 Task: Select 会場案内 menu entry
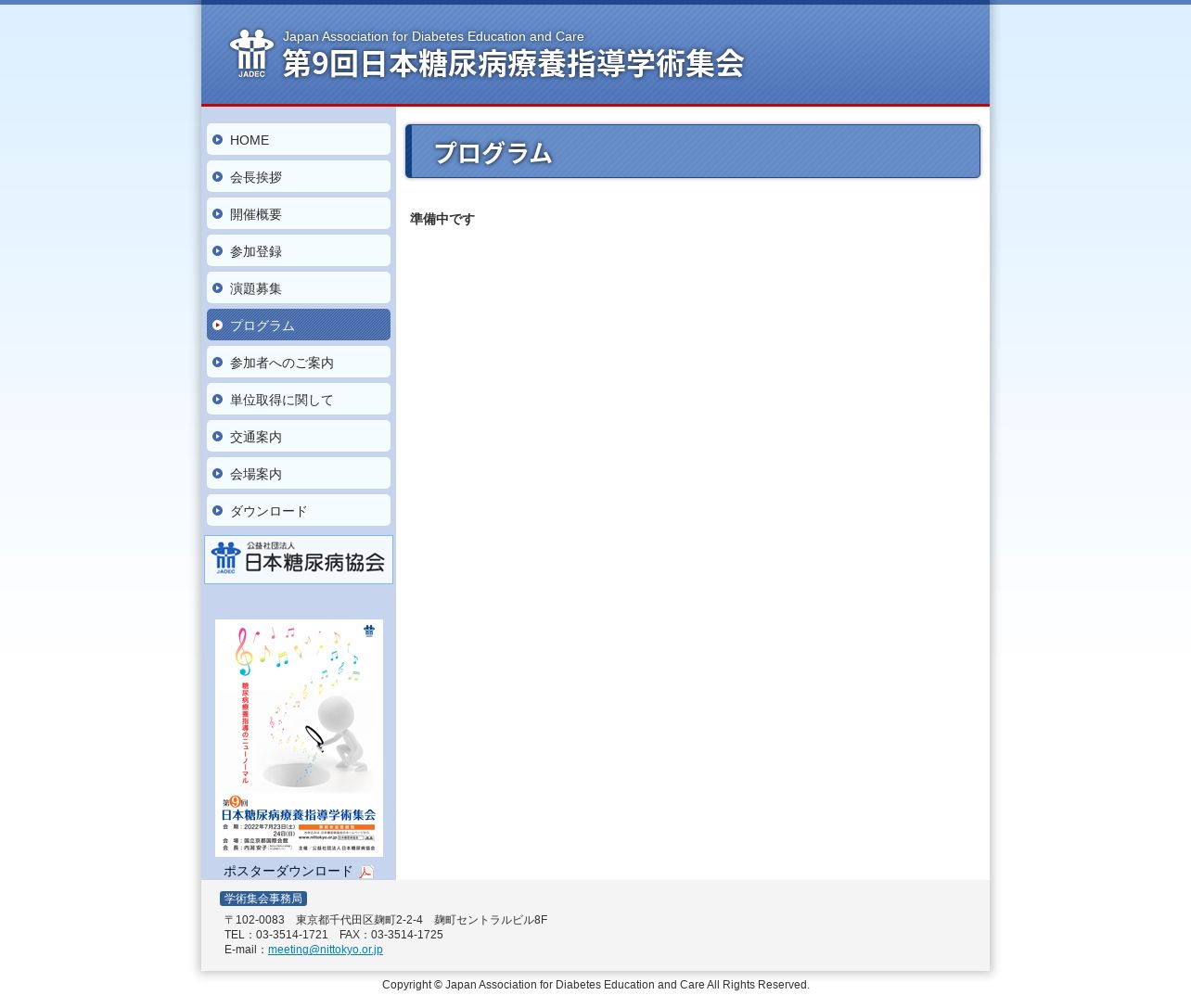[299, 473]
